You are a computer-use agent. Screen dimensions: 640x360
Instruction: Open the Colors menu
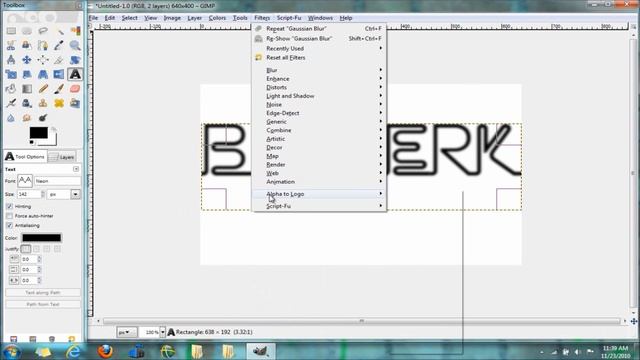(x=217, y=18)
